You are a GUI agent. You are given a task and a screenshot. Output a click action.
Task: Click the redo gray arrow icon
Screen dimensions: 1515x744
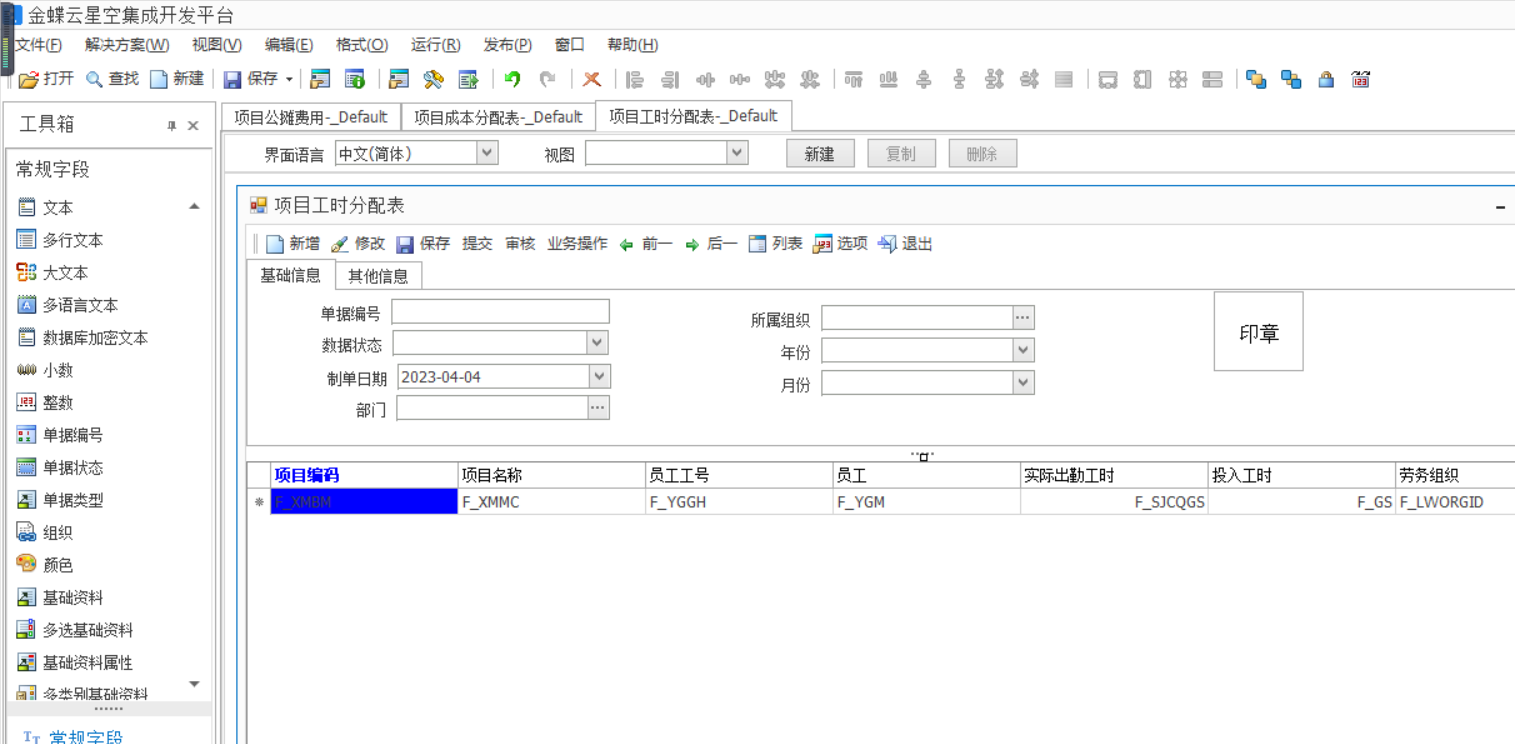pyautogui.click(x=547, y=79)
